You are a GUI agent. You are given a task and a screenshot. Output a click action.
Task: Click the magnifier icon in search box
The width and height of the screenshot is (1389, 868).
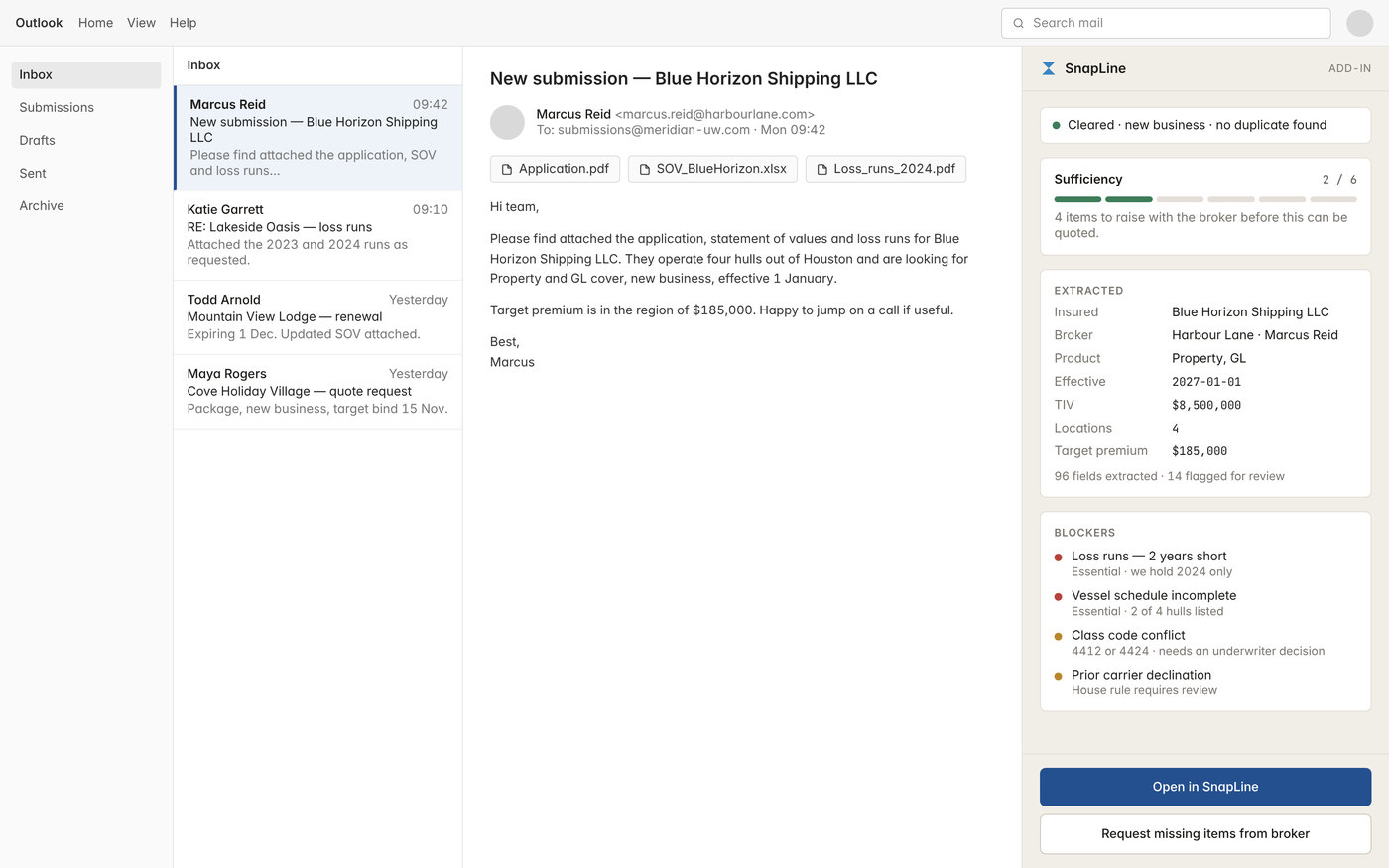click(x=1018, y=23)
